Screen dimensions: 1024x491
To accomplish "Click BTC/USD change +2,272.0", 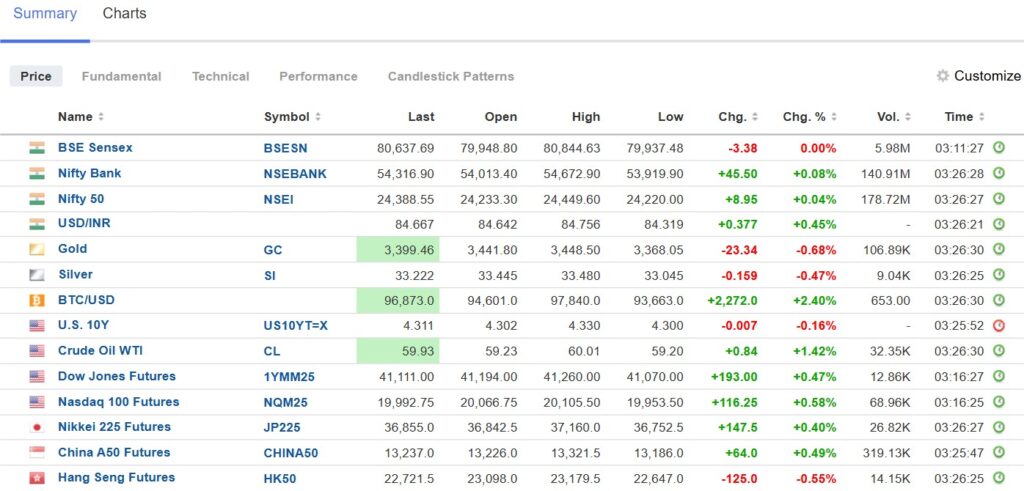I will tap(732, 300).
